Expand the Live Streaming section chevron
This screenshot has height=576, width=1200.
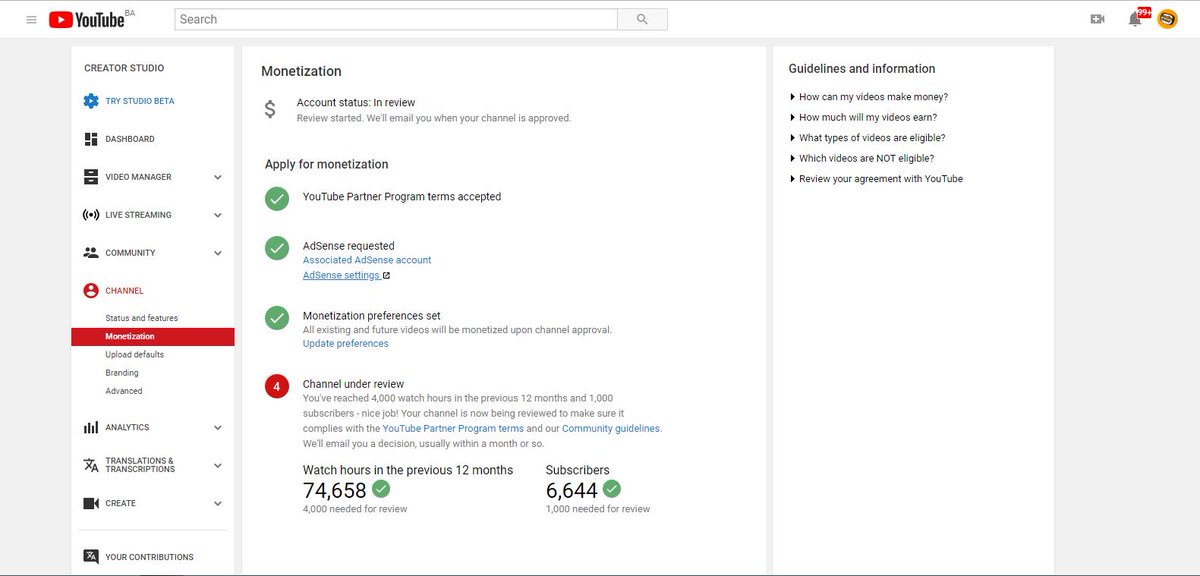218,215
